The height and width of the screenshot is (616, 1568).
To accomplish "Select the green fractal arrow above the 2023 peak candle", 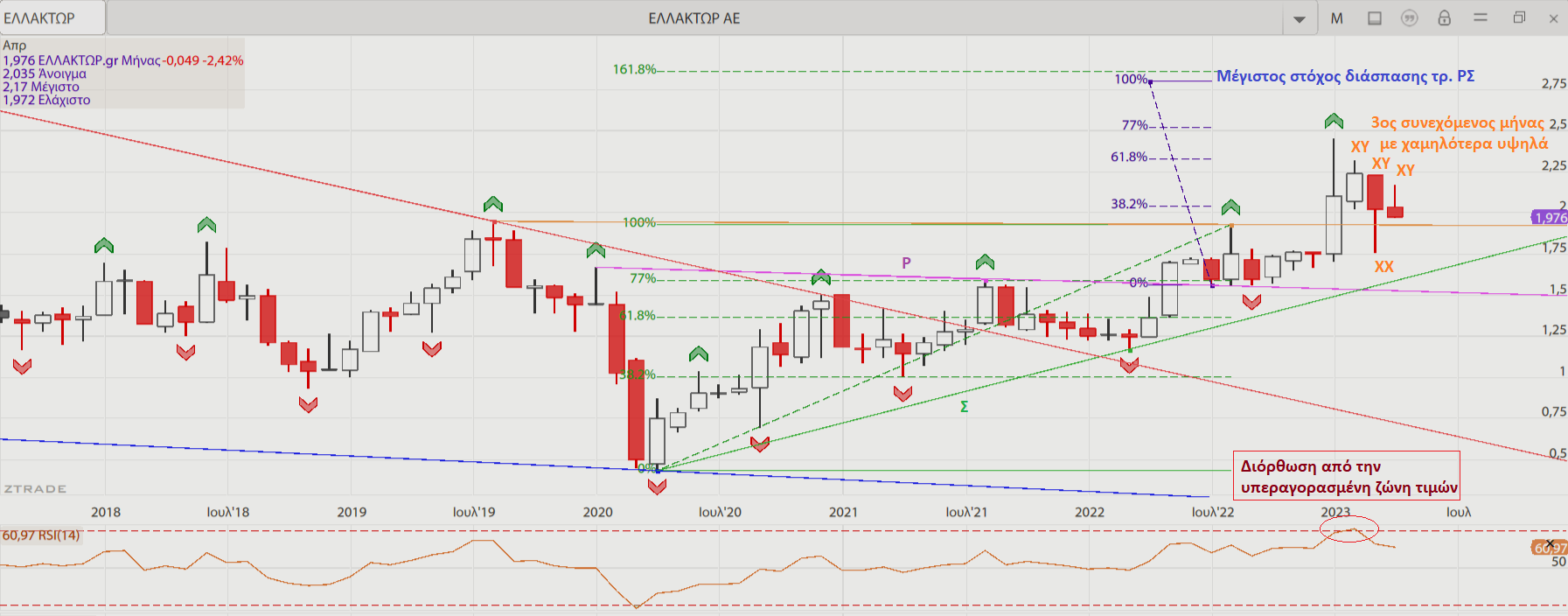I will pos(1334,121).
